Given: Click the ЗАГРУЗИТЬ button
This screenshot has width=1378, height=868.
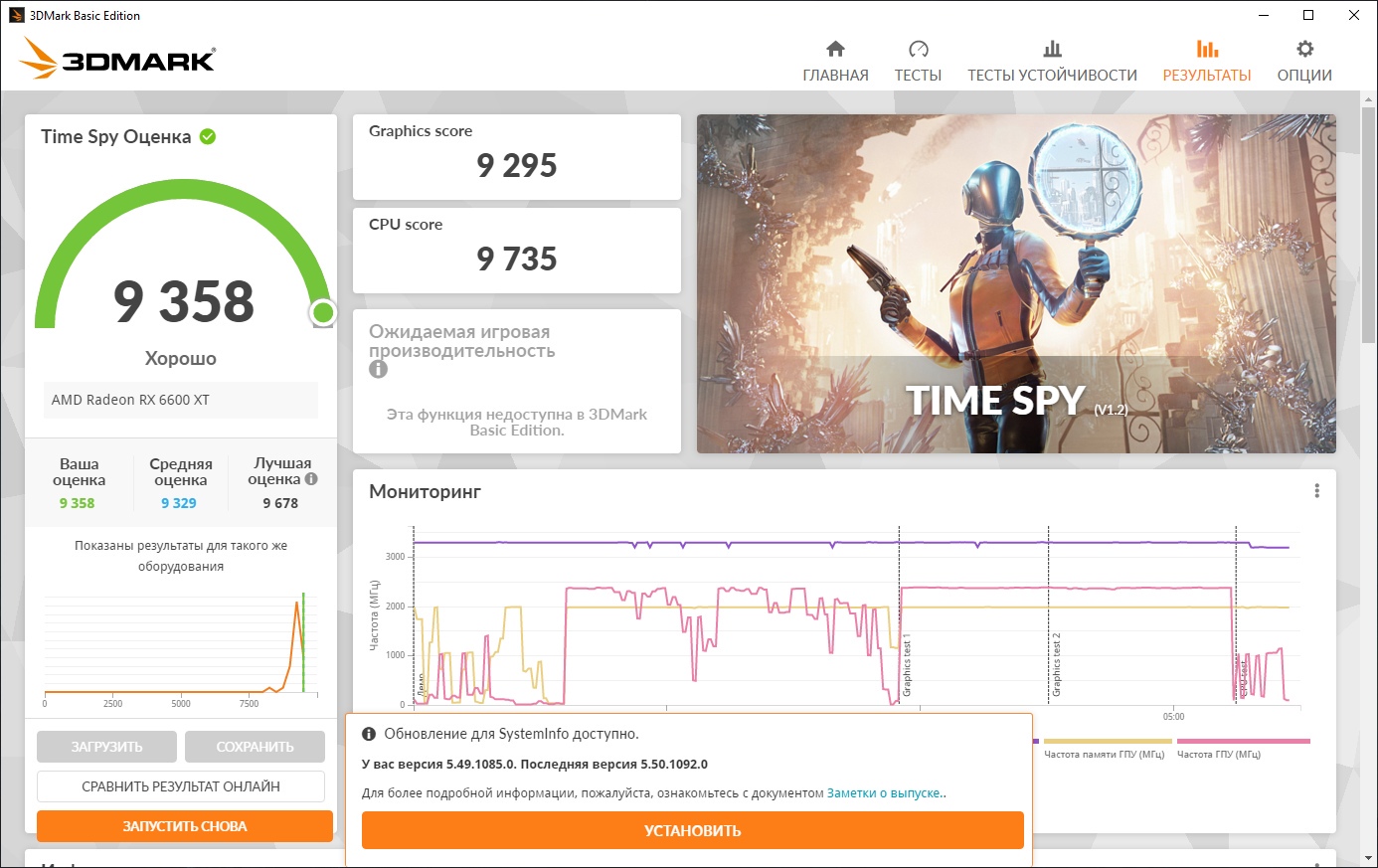Looking at the screenshot, I should 106,747.
